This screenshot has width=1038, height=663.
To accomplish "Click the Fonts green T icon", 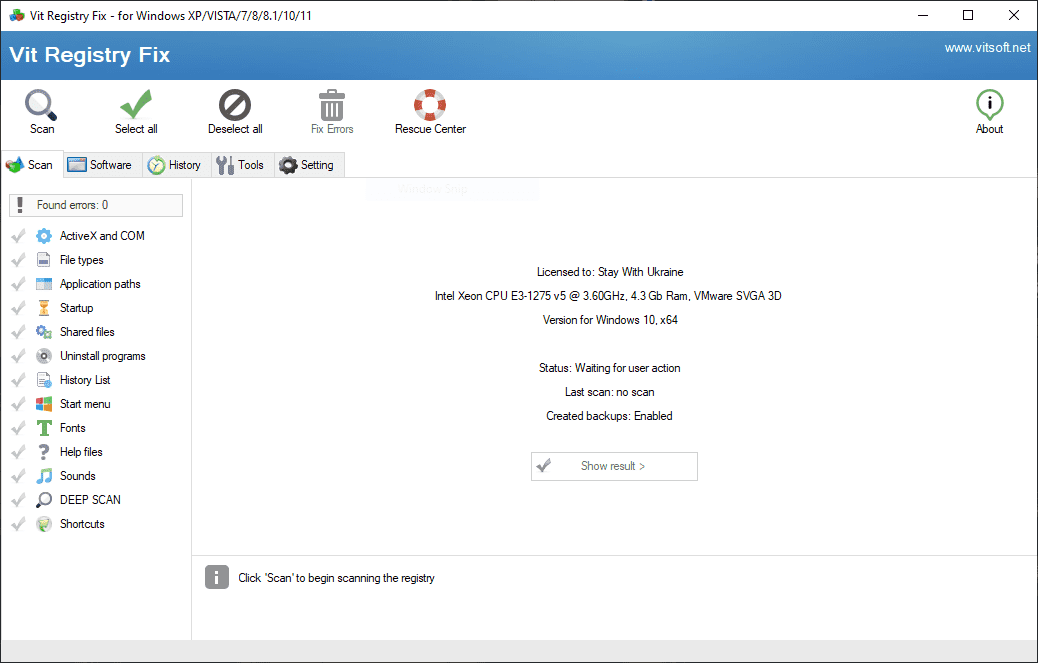I will 44,428.
